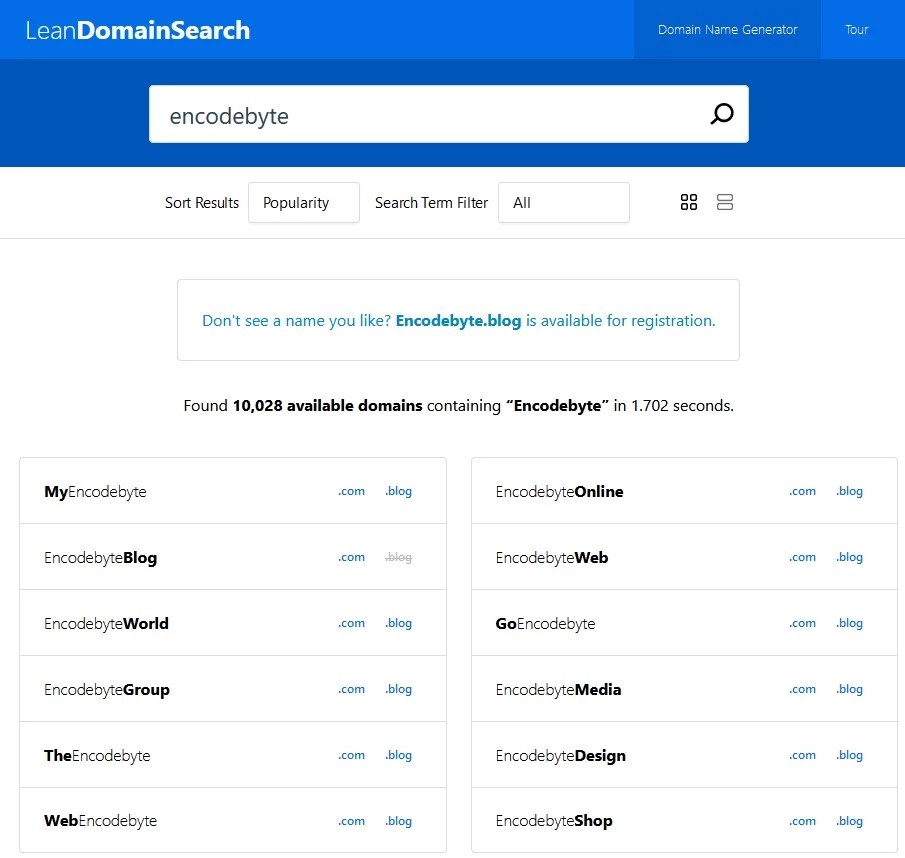Open the Search Term Filter dropdown
905x858 pixels.
(563, 202)
